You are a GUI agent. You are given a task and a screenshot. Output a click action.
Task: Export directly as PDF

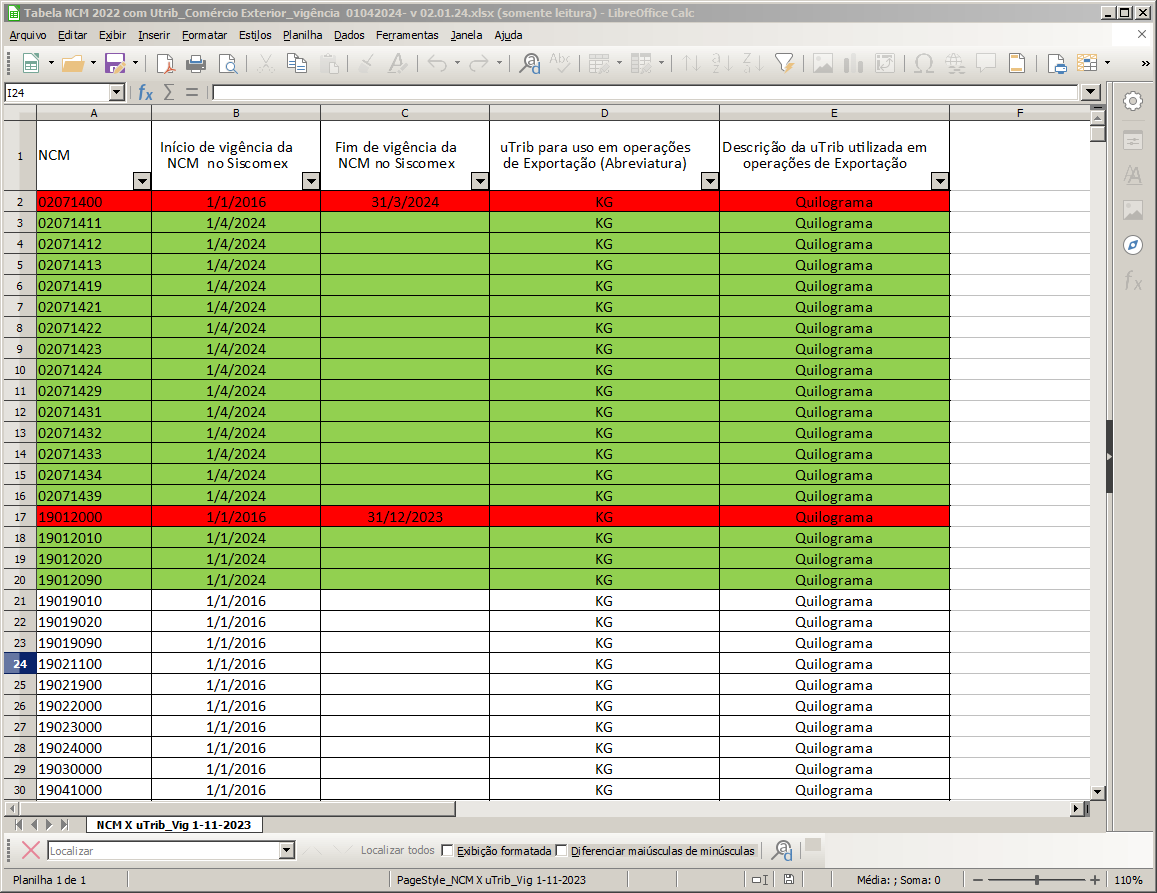[x=165, y=63]
